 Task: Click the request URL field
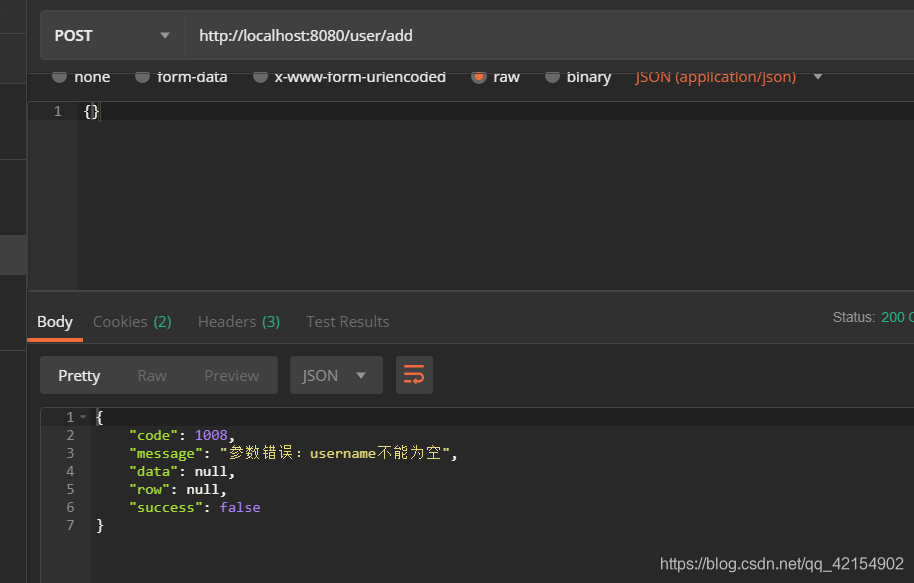click(x=400, y=35)
